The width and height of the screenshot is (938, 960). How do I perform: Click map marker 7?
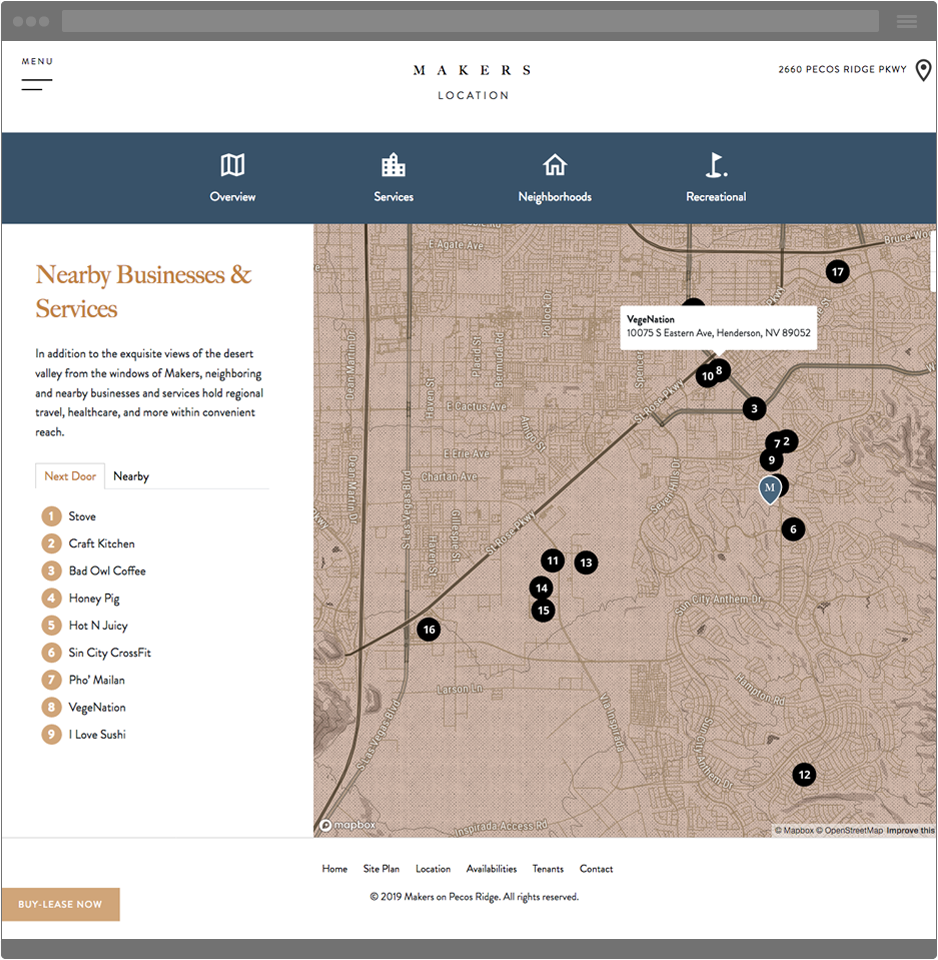776,443
